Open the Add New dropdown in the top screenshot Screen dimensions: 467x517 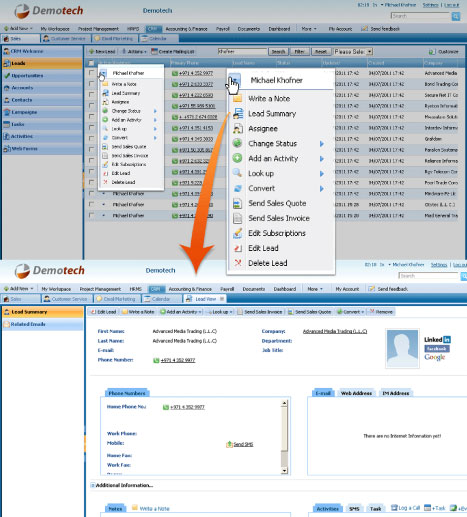[18, 29]
